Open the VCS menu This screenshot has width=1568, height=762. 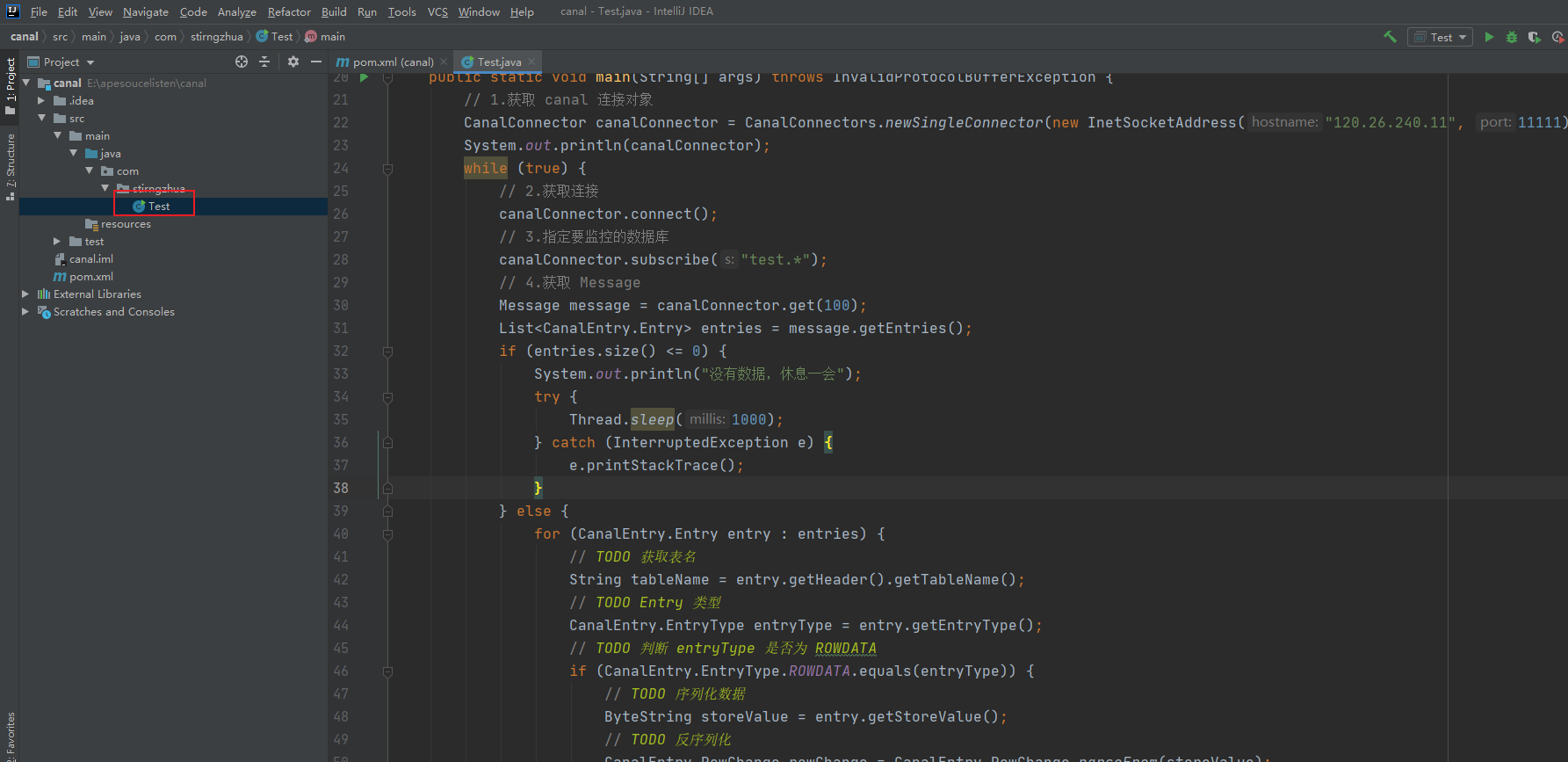tap(437, 11)
